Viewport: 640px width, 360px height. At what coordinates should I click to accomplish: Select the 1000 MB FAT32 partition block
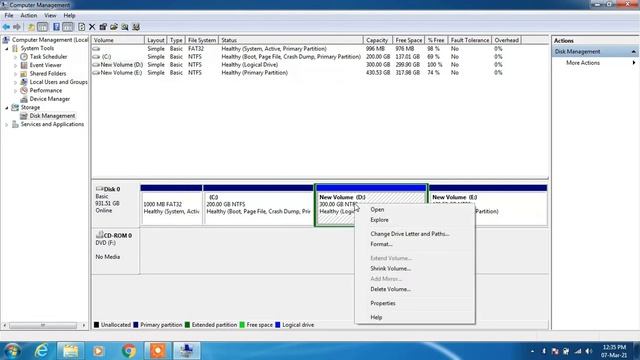[171, 205]
